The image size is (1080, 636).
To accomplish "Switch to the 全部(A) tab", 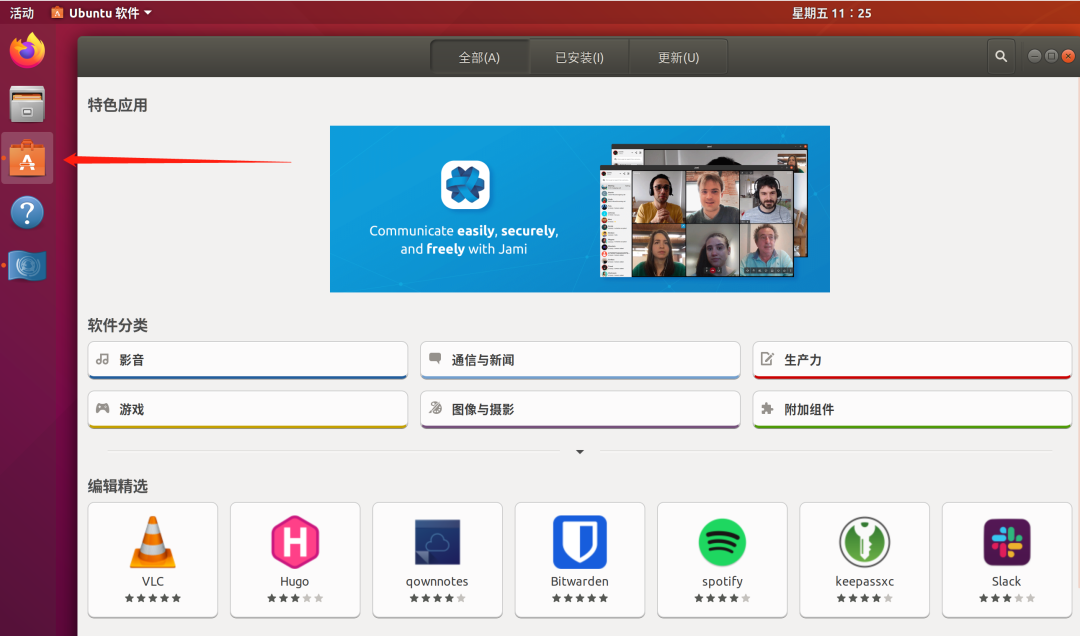I will 479,57.
